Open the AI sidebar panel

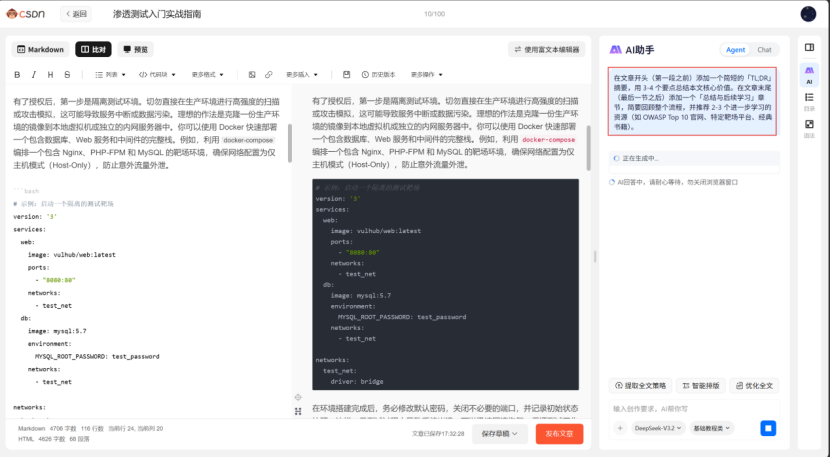pyautogui.click(x=809, y=74)
